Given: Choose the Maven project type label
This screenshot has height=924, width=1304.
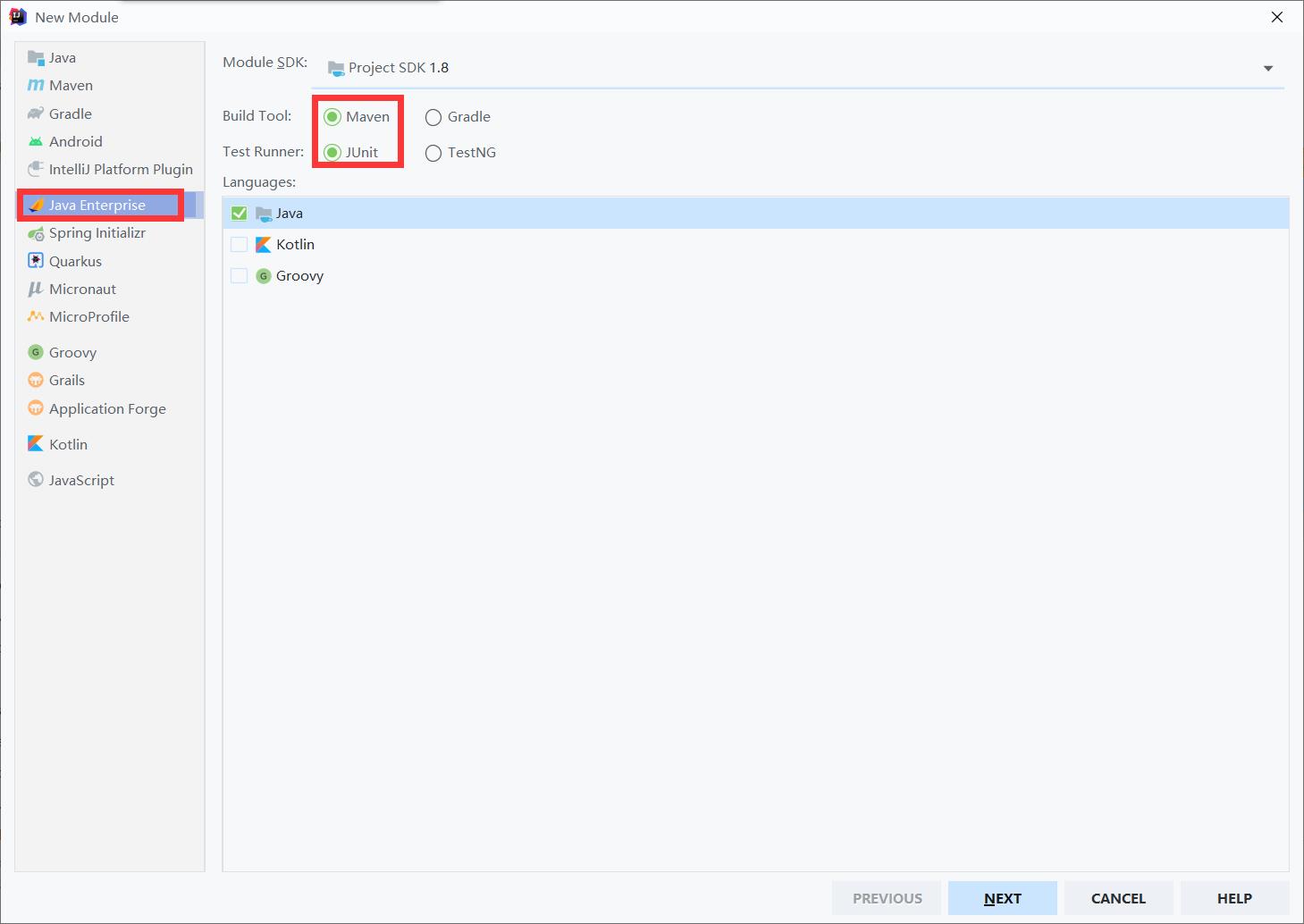Looking at the screenshot, I should point(72,86).
